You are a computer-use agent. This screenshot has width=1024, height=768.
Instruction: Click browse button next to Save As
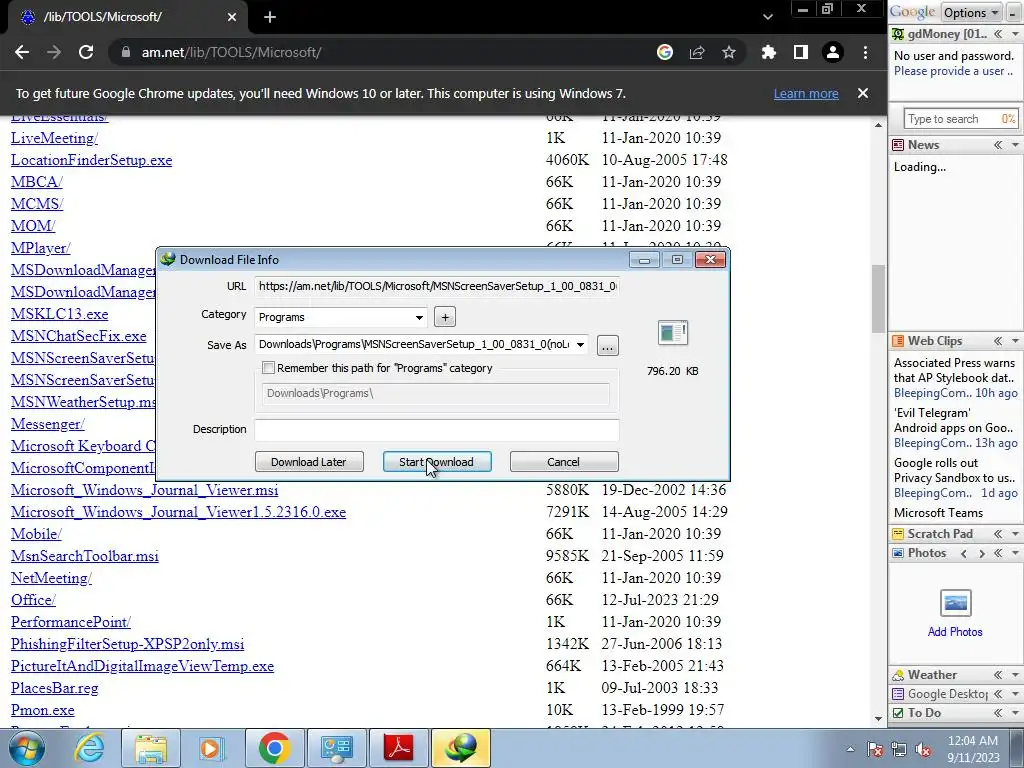pos(607,345)
